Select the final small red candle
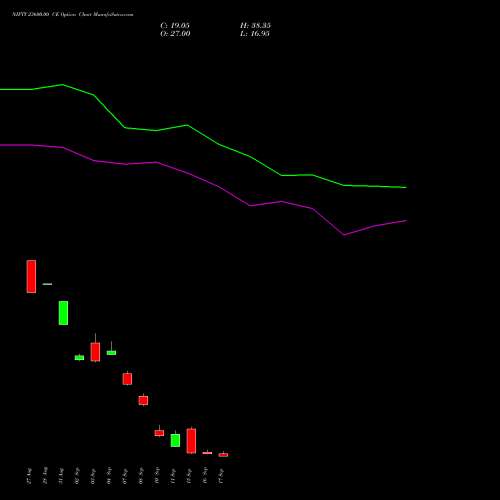The width and height of the screenshot is (500, 500). coord(223,454)
